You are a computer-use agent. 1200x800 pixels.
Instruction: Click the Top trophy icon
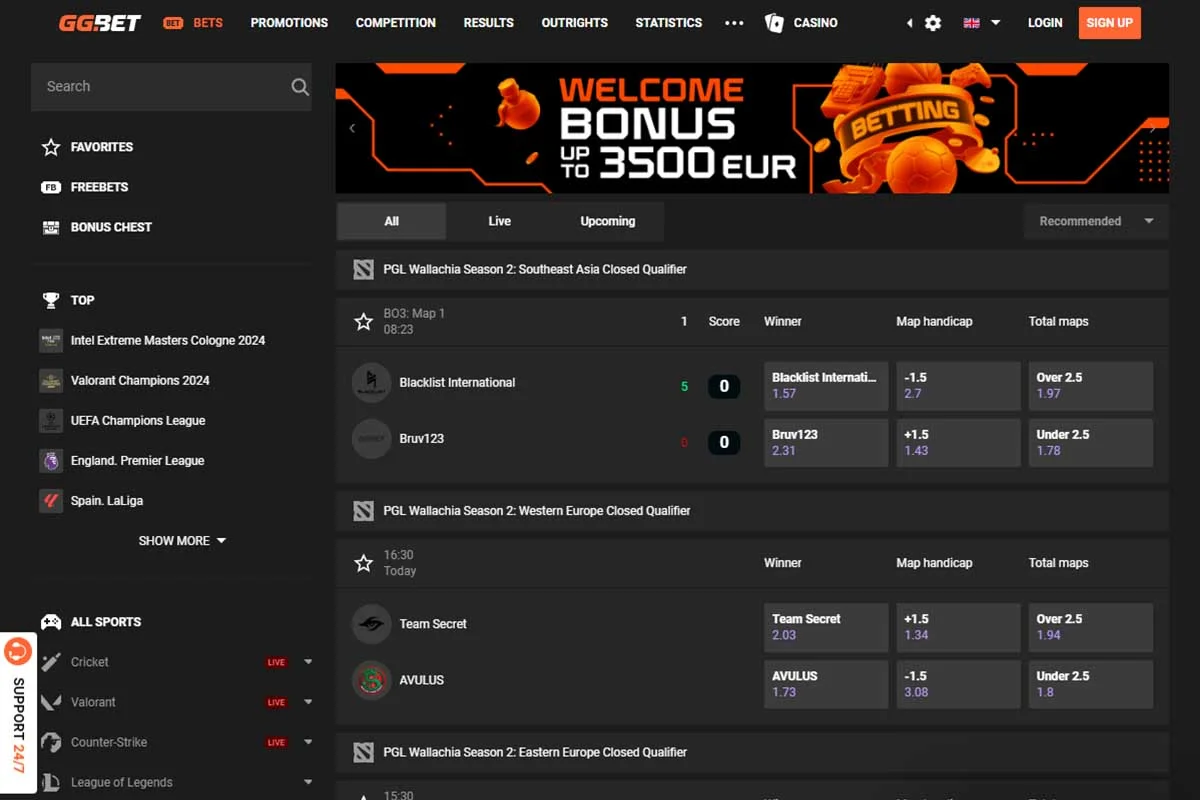point(51,300)
